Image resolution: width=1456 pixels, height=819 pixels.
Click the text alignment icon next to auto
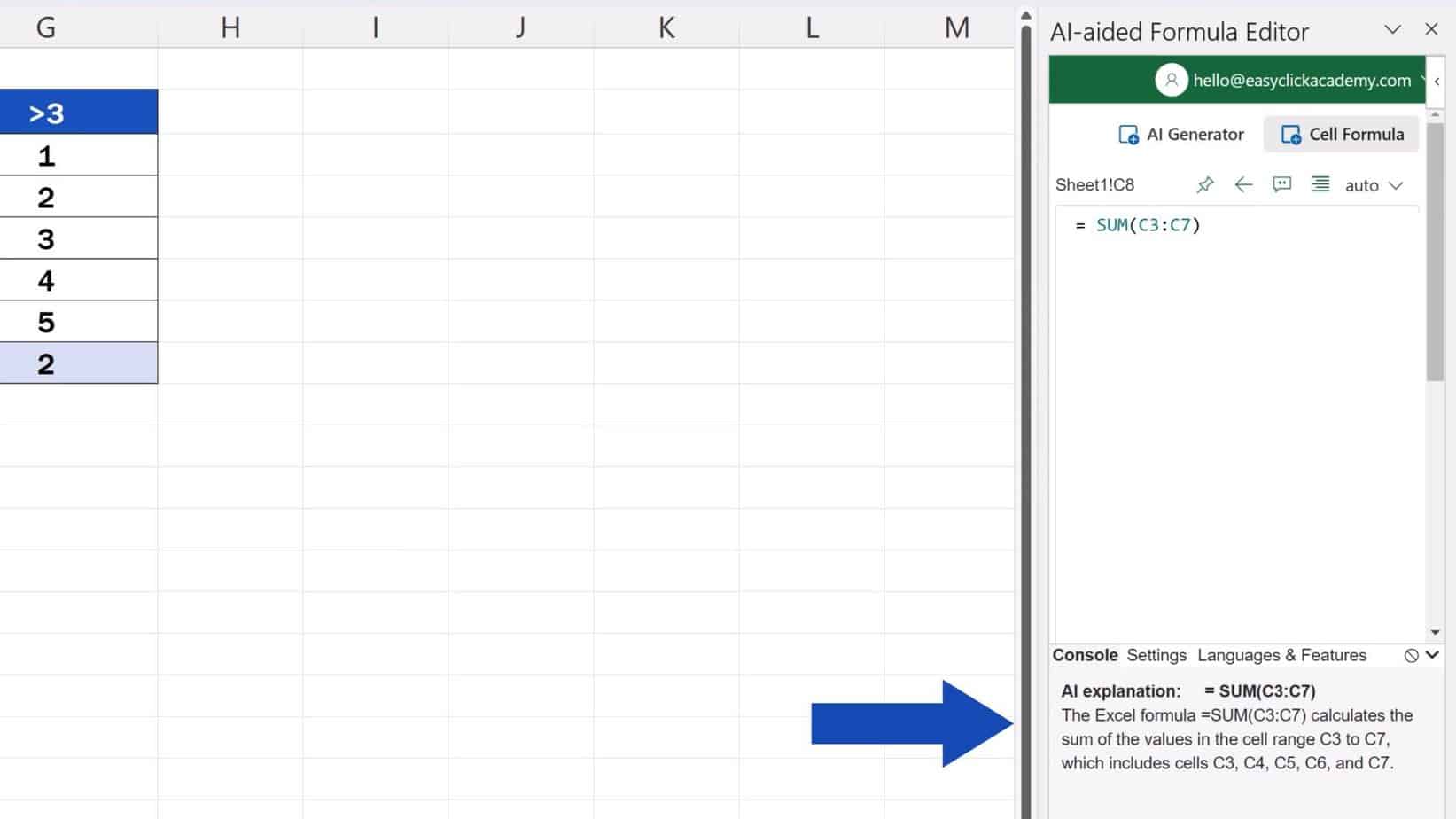pyautogui.click(x=1320, y=184)
